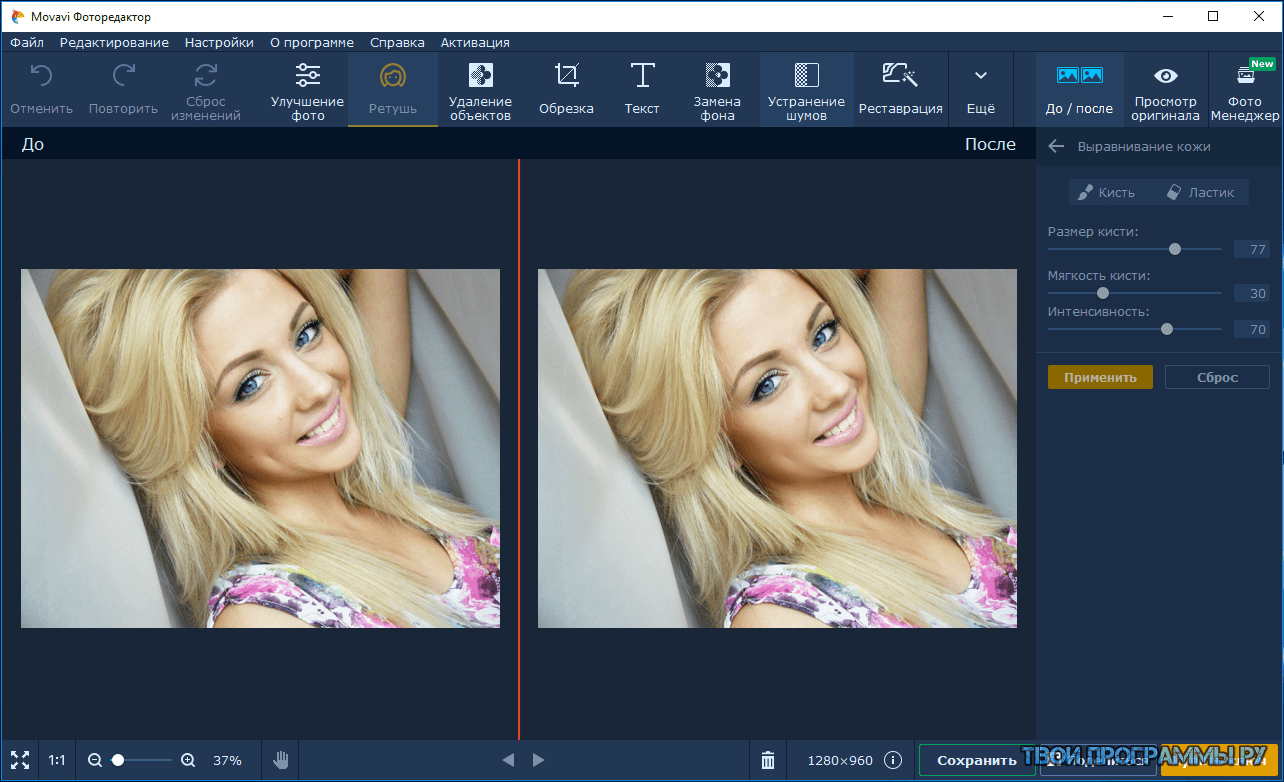The height and width of the screenshot is (782, 1284).
Task: Click the Intensity (Интенсивность) value field
Action: (x=1252, y=329)
